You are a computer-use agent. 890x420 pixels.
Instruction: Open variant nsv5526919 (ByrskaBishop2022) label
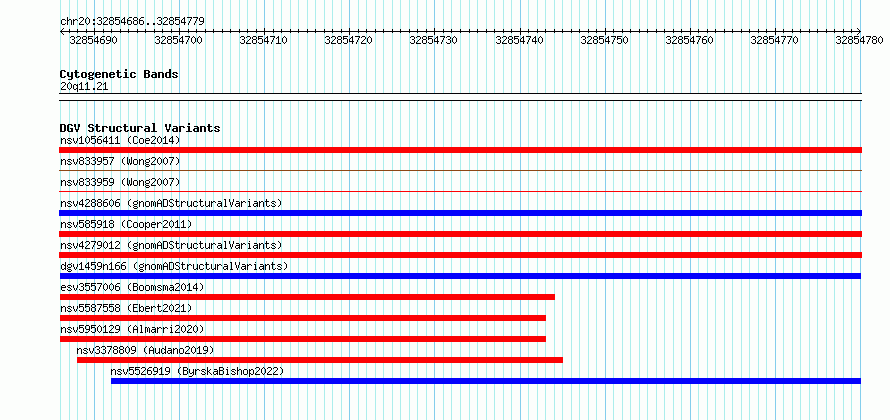click(197, 371)
